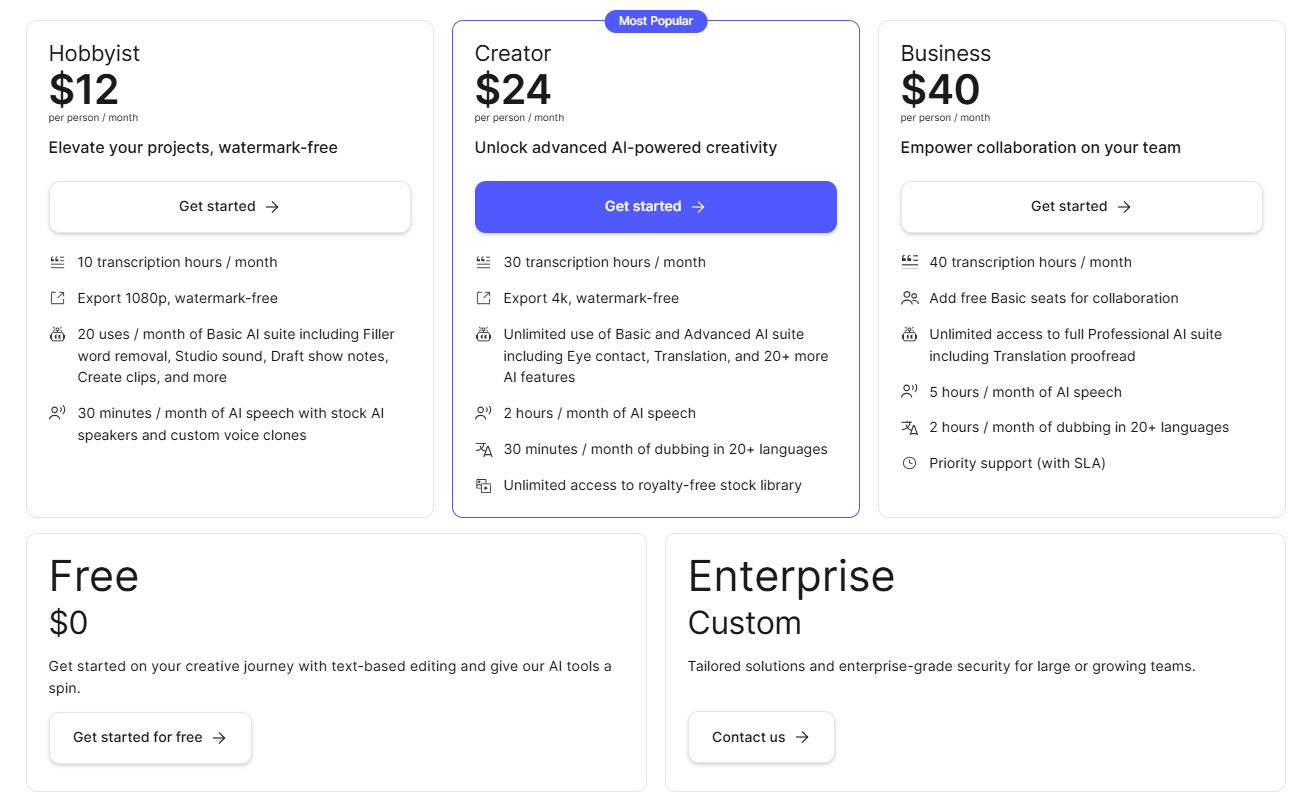Click the collaboration seats icon in the Business plan
Image resolution: width=1306 pixels, height=806 pixels.
(x=909, y=298)
